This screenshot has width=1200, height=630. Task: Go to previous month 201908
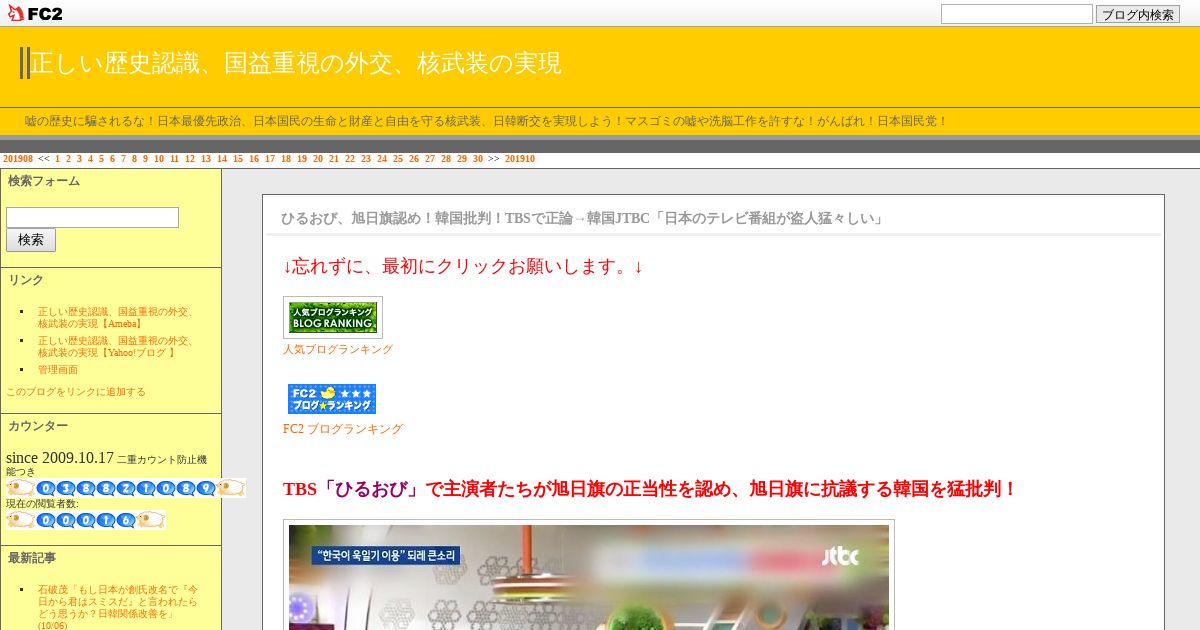[18, 159]
